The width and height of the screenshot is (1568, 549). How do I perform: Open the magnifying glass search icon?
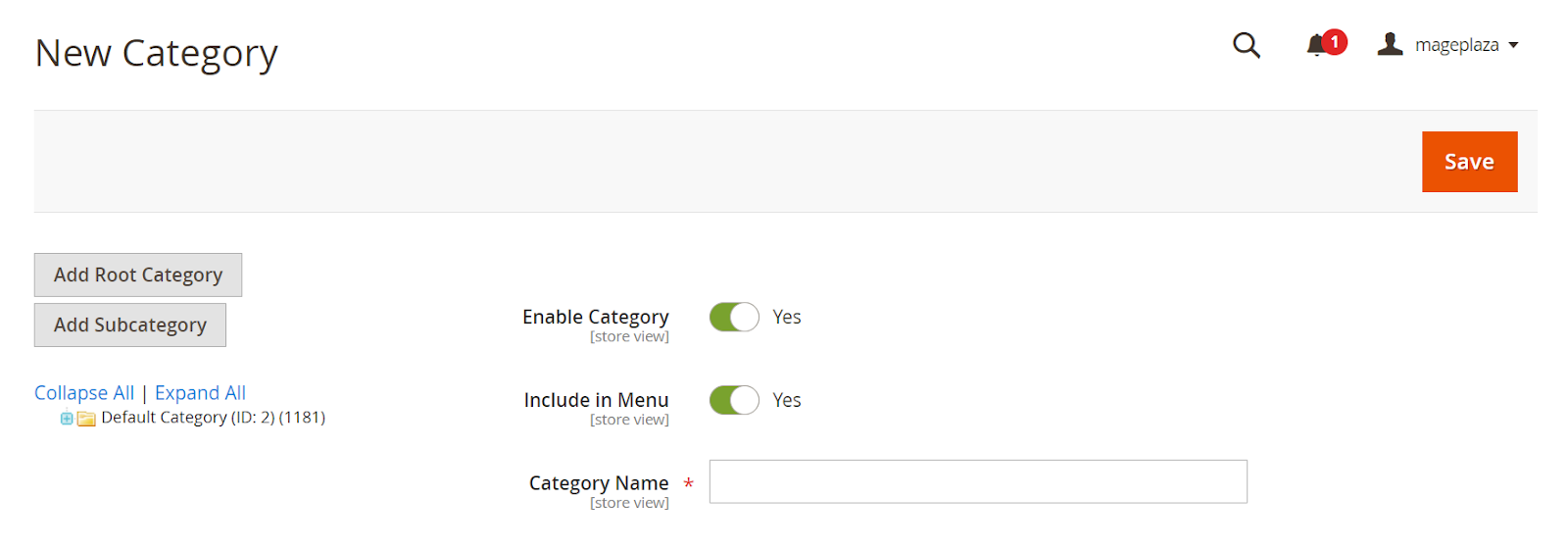click(x=1246, y=45)
